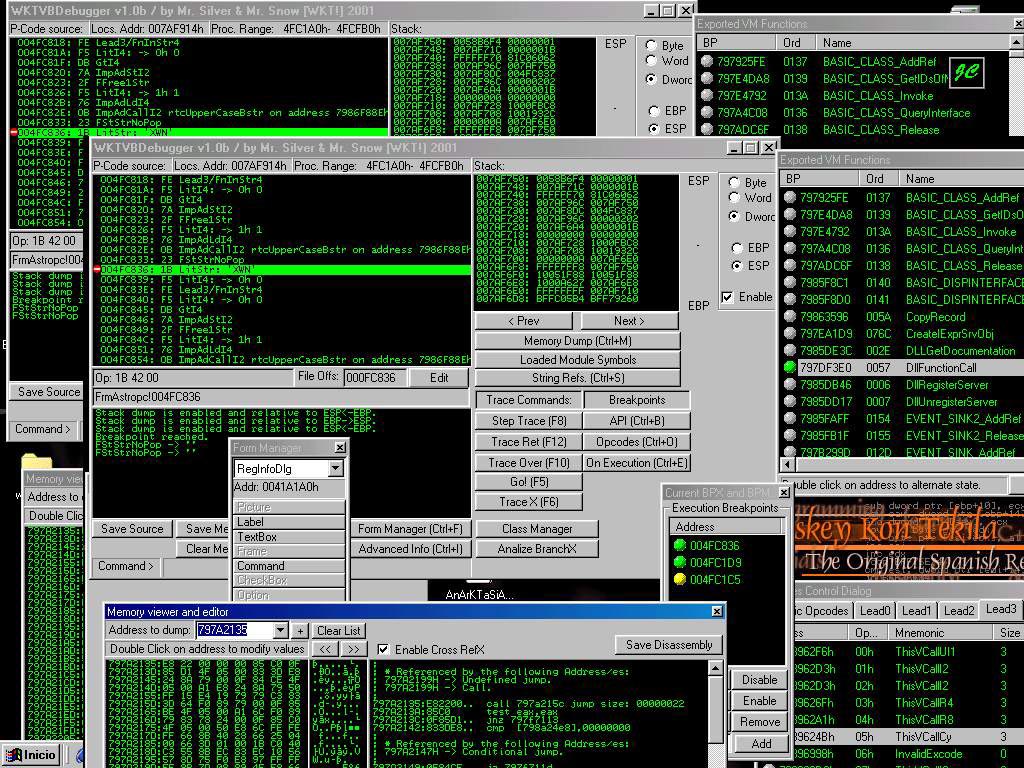Switch to the Lead2 opcode tab
1024x768 pixels.
(x=958, y=611)
